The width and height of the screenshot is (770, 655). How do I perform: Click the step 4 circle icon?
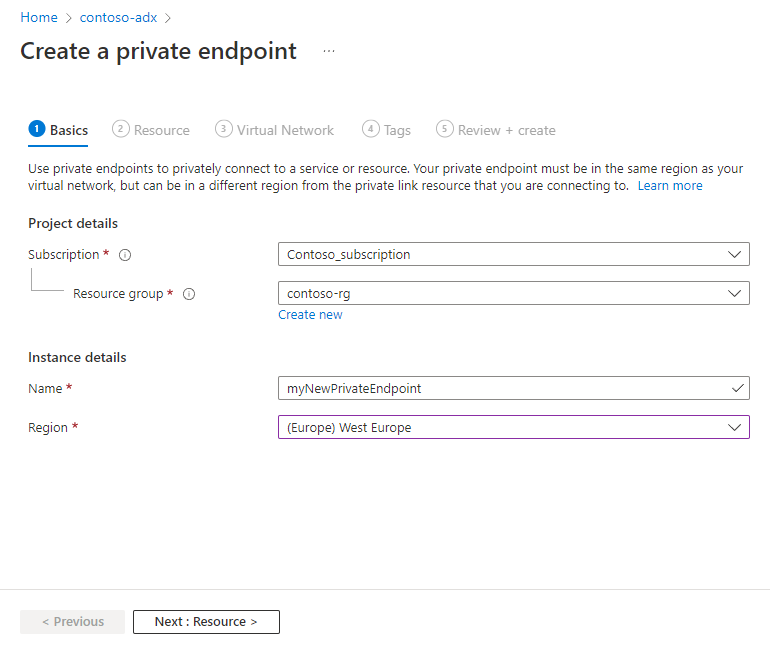pyautogui.click(x=371, y=129)
